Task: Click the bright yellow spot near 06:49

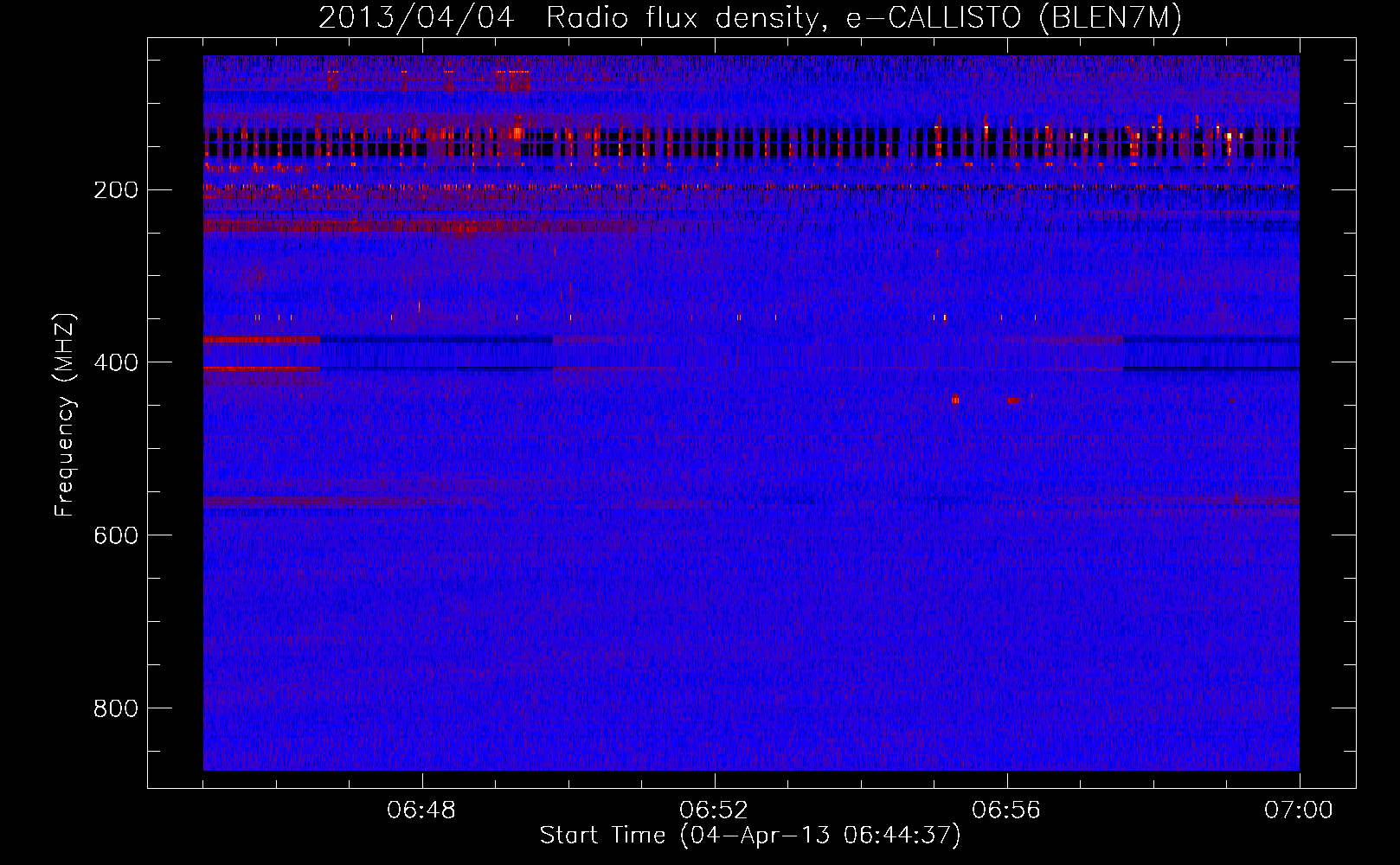Action: [x=517, y=133]
